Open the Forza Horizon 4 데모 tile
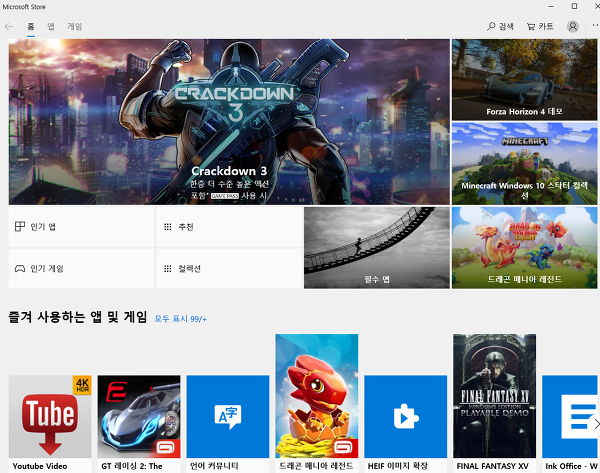Image resolution: width=600 pixels, height=473 pixels. (524, 80)
